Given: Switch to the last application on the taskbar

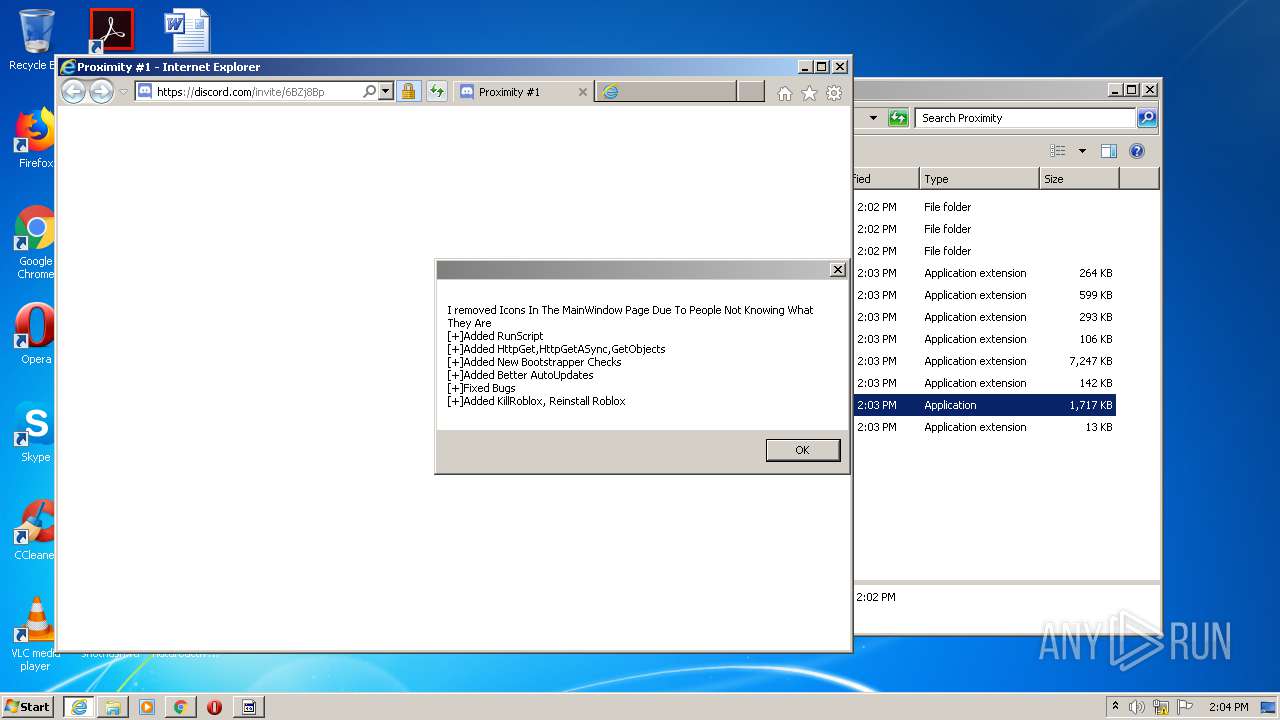Looking at the screenshot, I should [249, 706].
